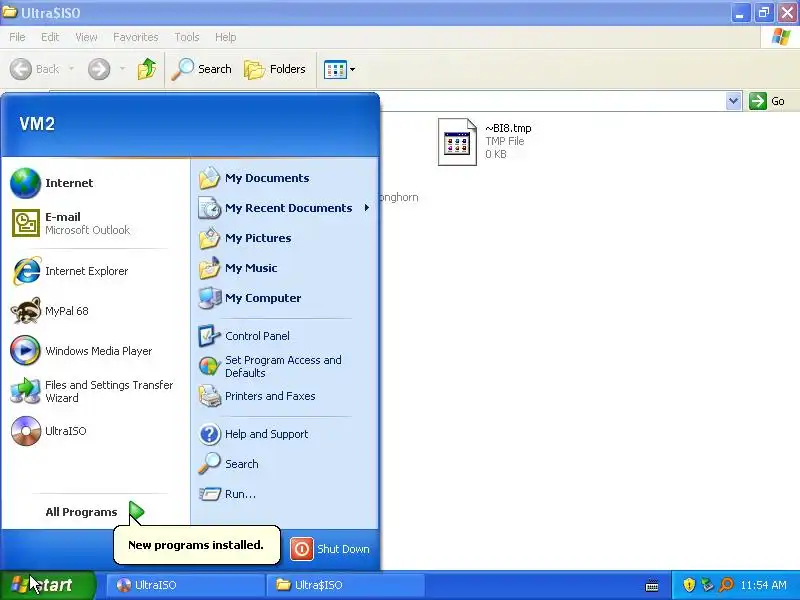Switch to Ultra$ISO folder on taskbar
This screenshot has width=800, height=600.
pos(345,585)
